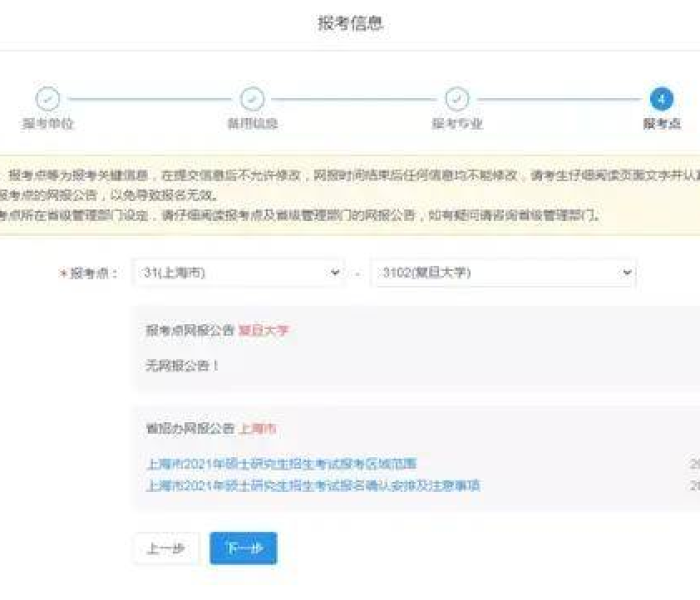Screen dimensions: 700x600
Task: Click the chevron arrow on province selector
Action: pyautogui.click(x=333, y=272)
